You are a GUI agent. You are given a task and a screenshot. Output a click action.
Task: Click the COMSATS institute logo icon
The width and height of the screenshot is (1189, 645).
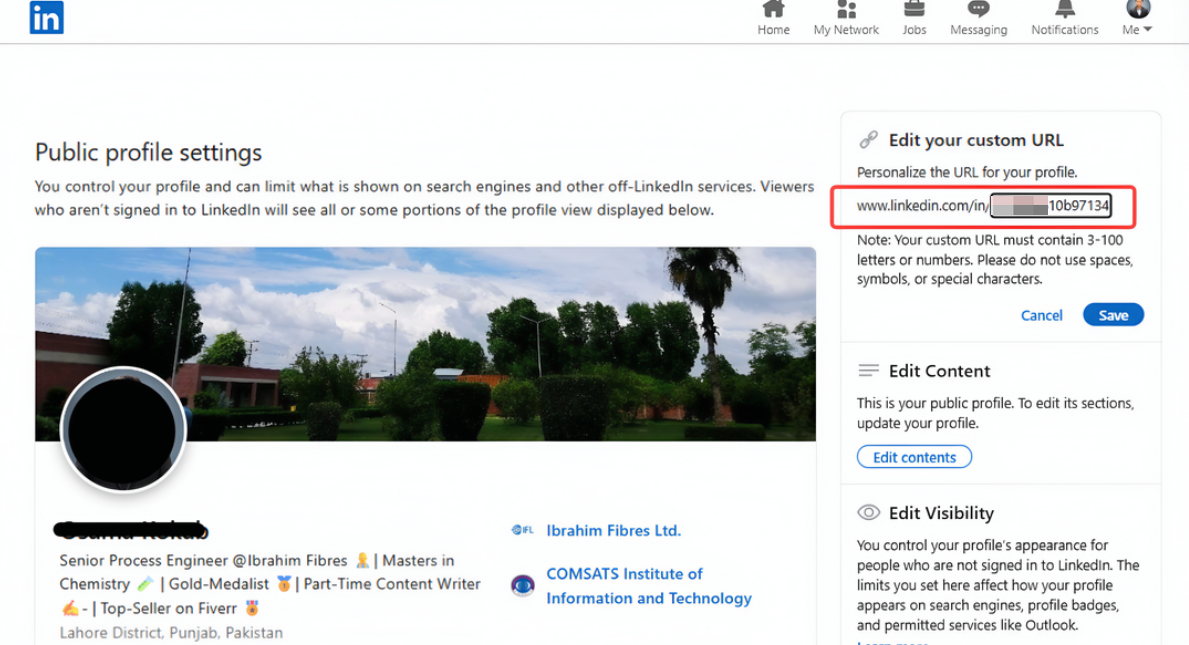(522, 585)
